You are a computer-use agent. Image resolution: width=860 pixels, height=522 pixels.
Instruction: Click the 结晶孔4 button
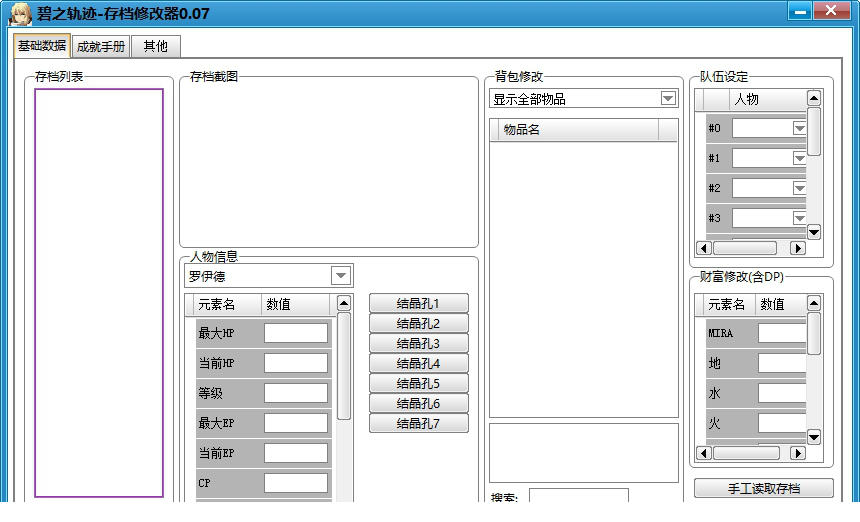pos(418,364)
